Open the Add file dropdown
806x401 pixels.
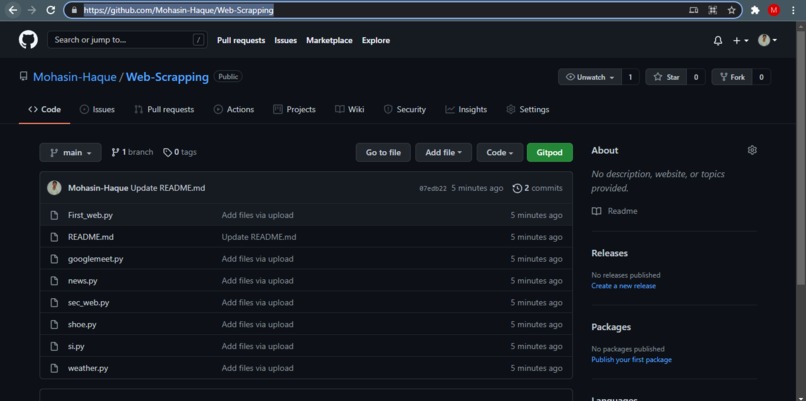[444, 153]
